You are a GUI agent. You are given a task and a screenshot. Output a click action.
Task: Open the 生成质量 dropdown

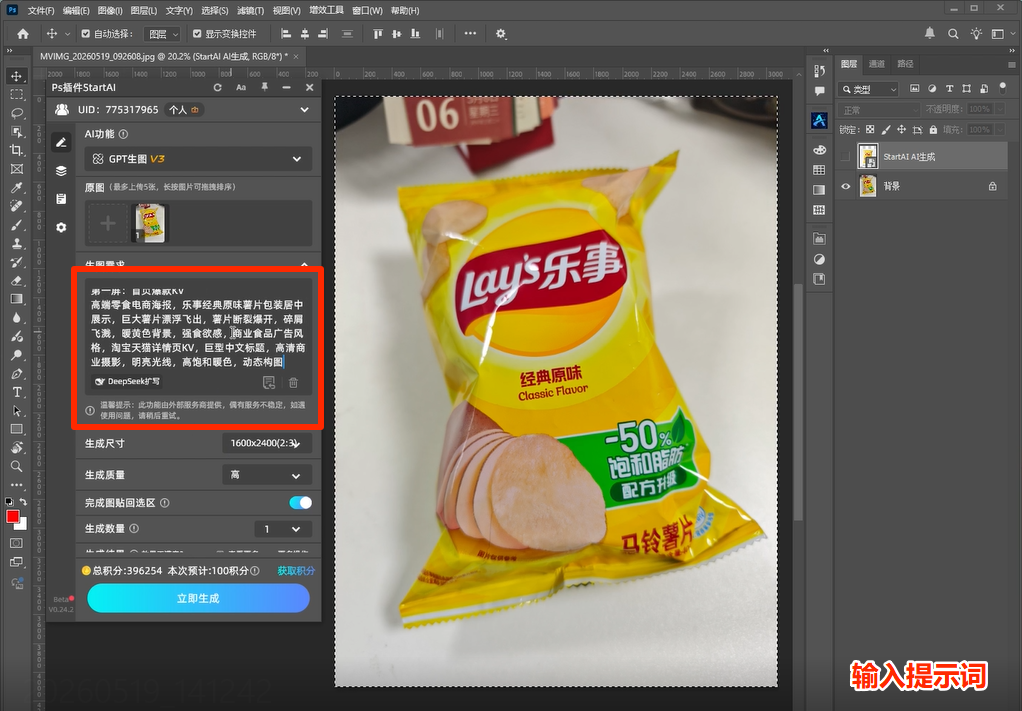(267, 475)
